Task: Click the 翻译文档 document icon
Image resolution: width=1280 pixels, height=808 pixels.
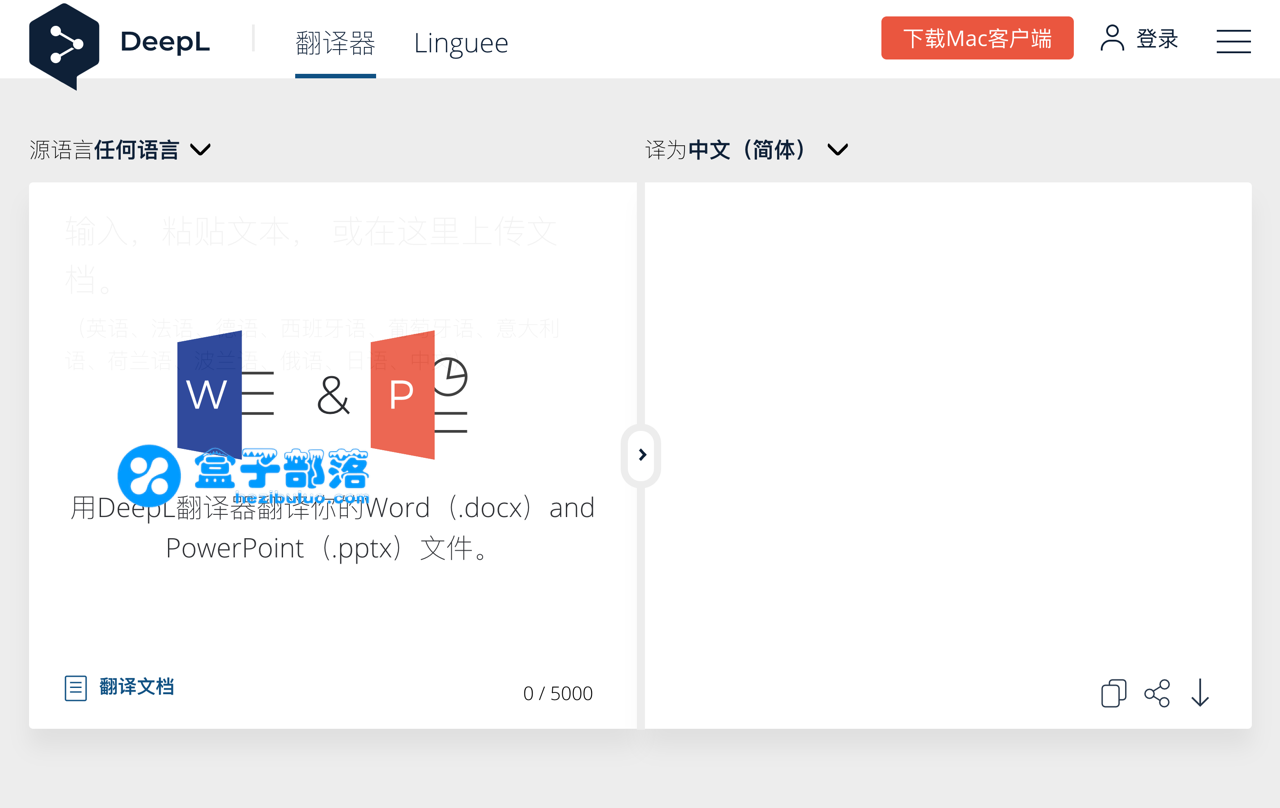Action: click(x=75, y=688)
